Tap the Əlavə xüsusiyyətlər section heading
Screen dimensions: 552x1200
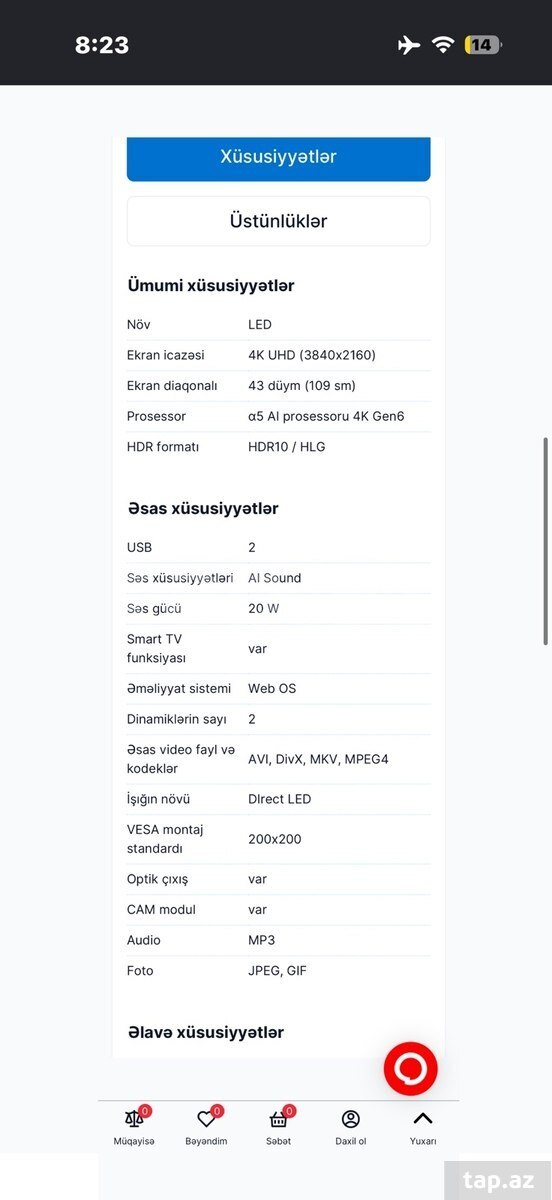(206, 1033)
